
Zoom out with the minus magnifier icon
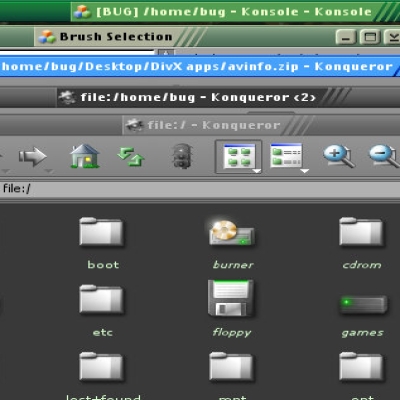[x=384, y=156]
